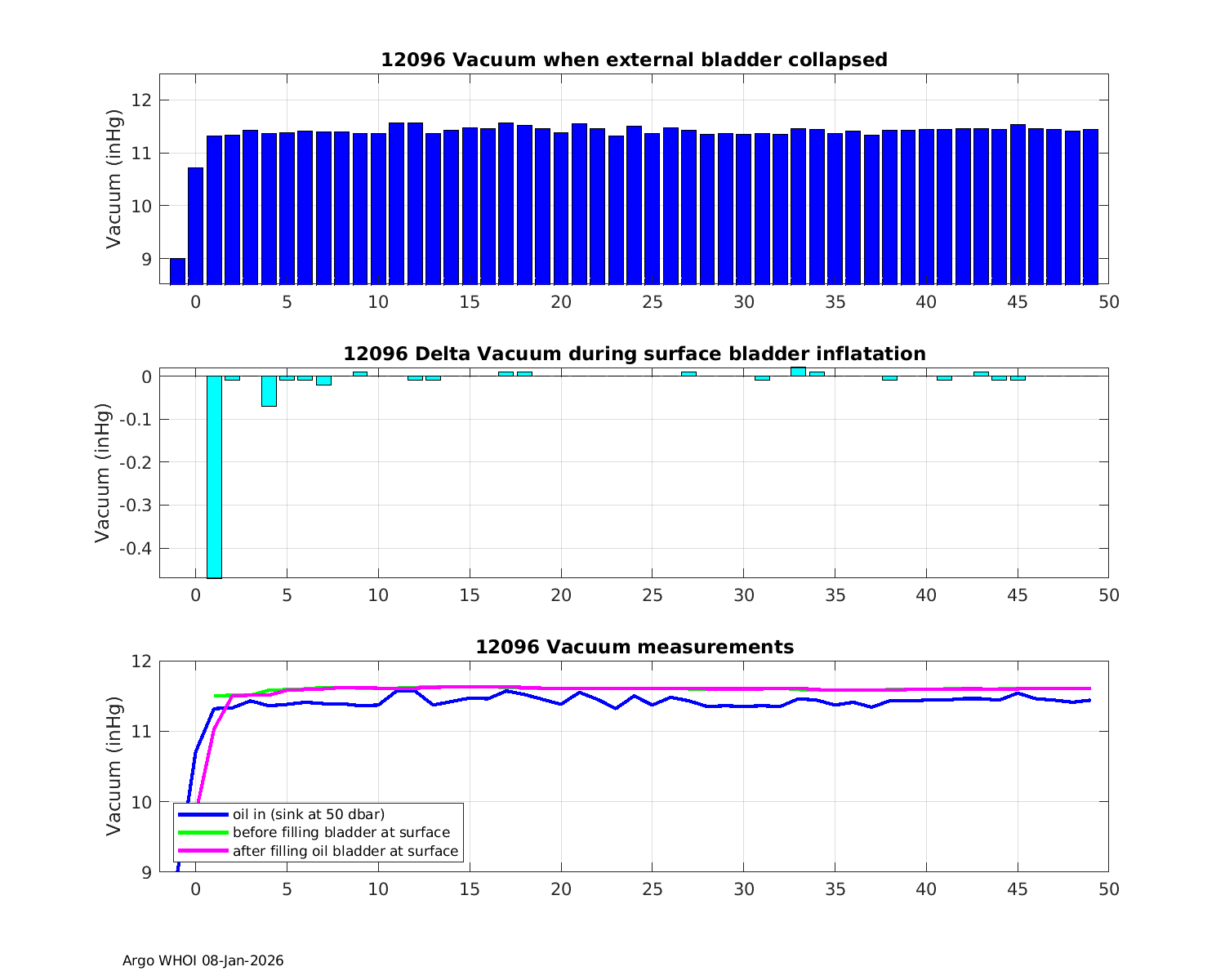Click the '50' x-axis tick of the top chart

pos(1108,302)
